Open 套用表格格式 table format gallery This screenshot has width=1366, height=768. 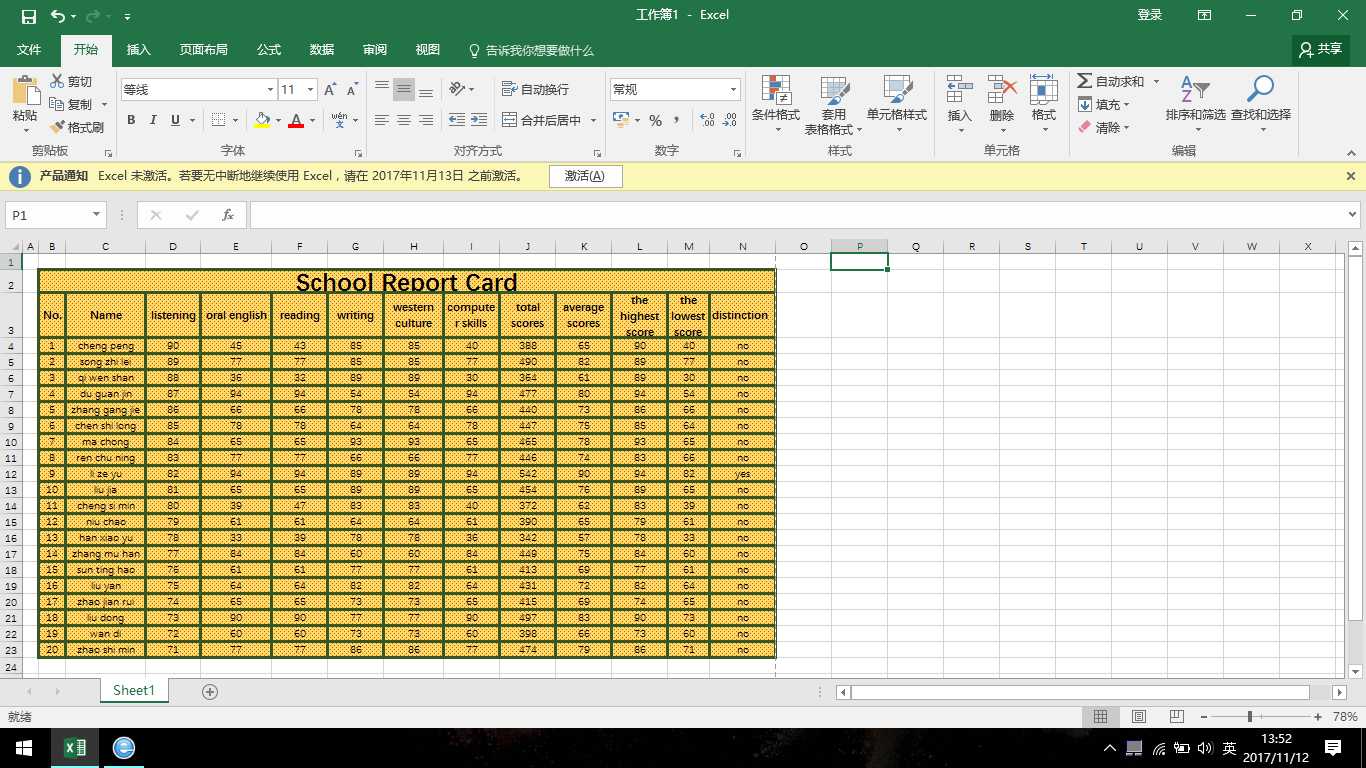(834, 105)
